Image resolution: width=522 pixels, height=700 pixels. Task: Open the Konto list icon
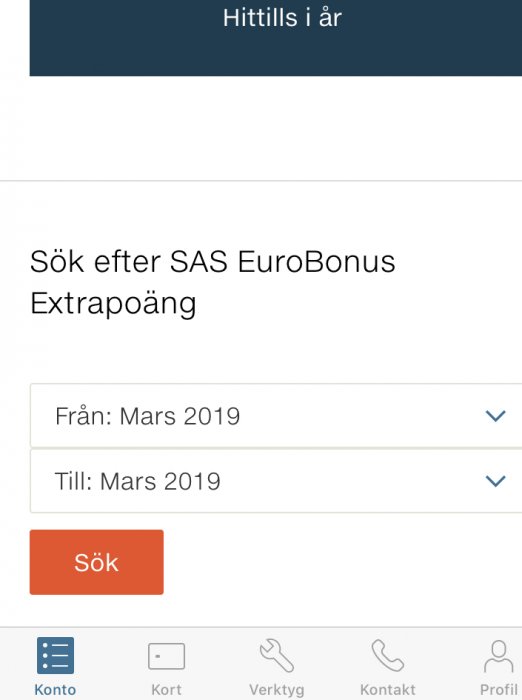[x=55, y=655]
